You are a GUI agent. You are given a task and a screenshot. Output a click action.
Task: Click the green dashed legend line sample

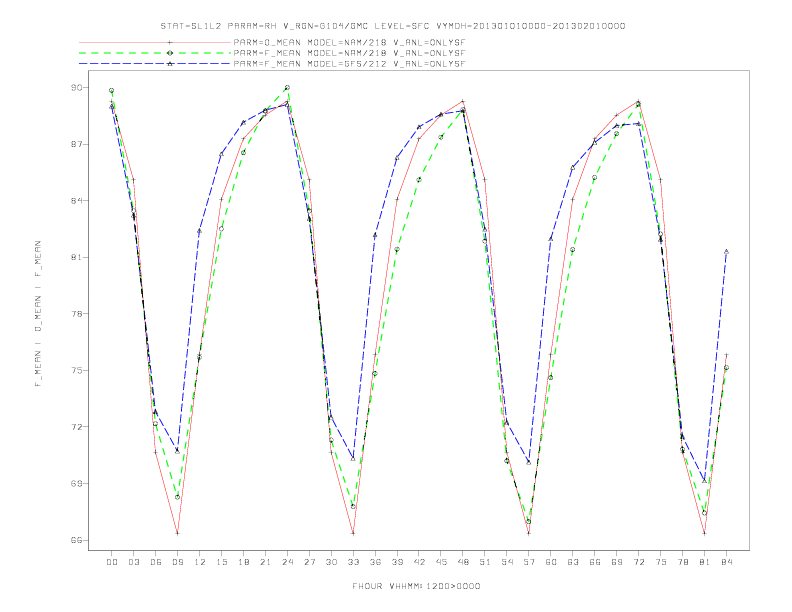click(x=155, y=53)
